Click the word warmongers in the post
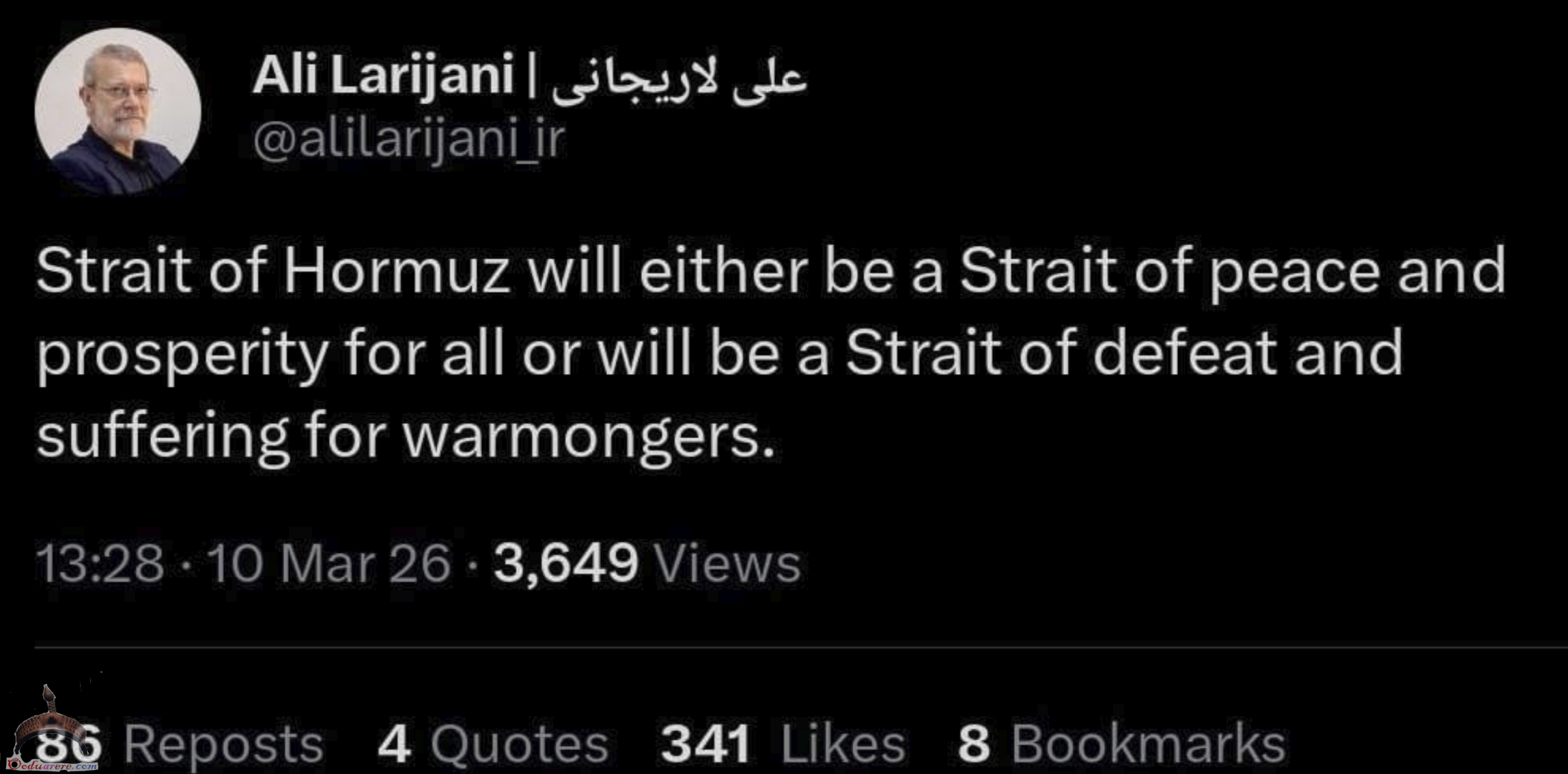 (x=589, y=437)
